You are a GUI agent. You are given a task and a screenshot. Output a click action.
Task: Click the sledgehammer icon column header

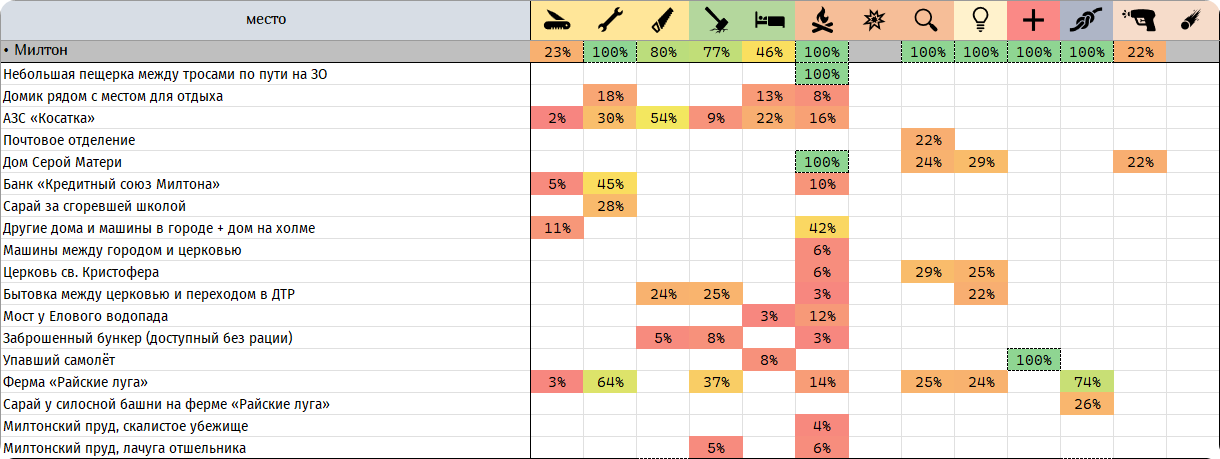point(716,20)
